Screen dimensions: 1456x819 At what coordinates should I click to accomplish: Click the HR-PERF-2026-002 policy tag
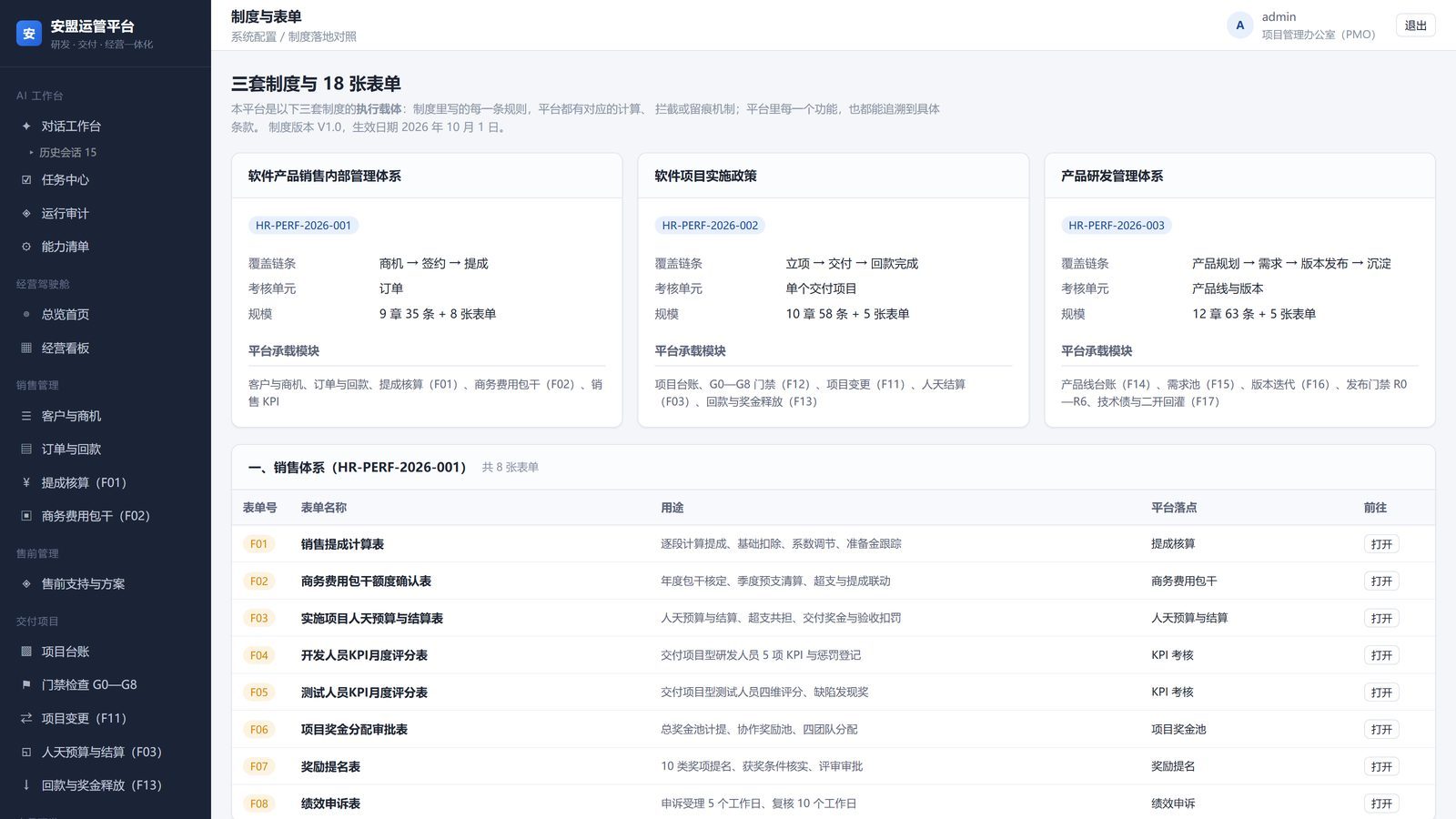(710, 226)
